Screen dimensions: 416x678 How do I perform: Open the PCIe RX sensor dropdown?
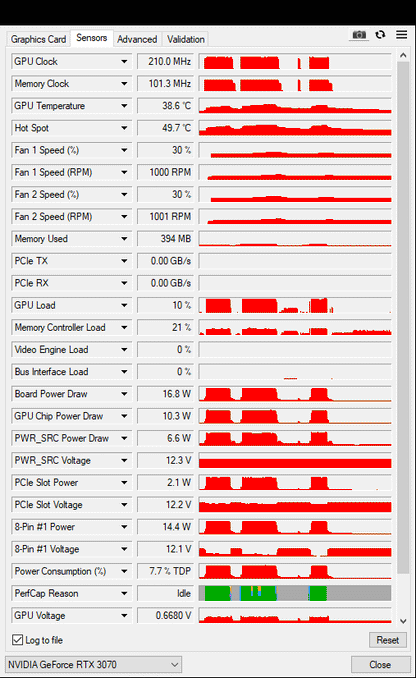(124, 283)
